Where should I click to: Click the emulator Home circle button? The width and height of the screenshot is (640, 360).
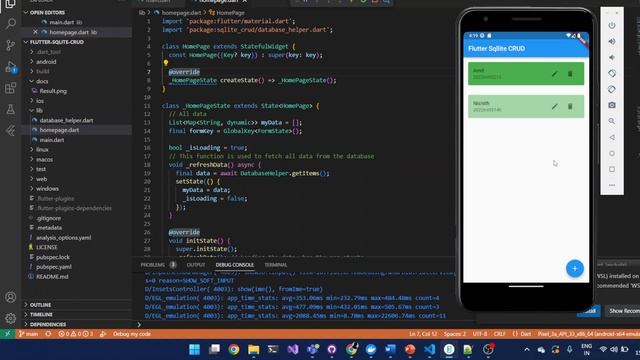612,153
